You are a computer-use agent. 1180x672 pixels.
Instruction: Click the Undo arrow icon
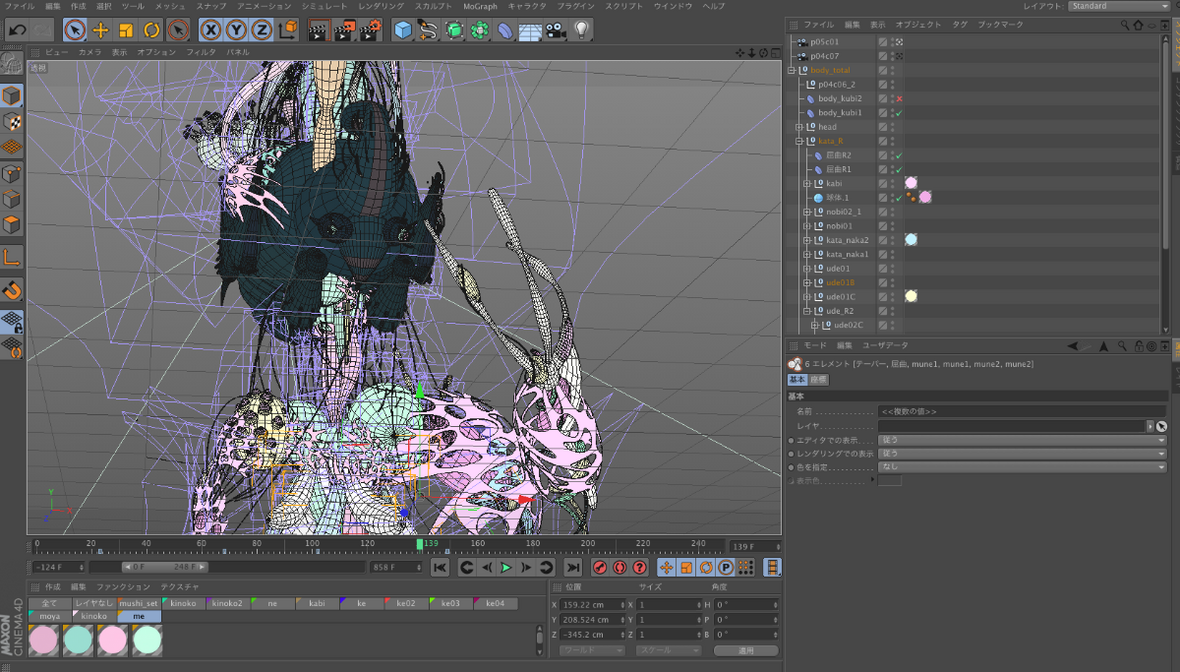(17, 31)
